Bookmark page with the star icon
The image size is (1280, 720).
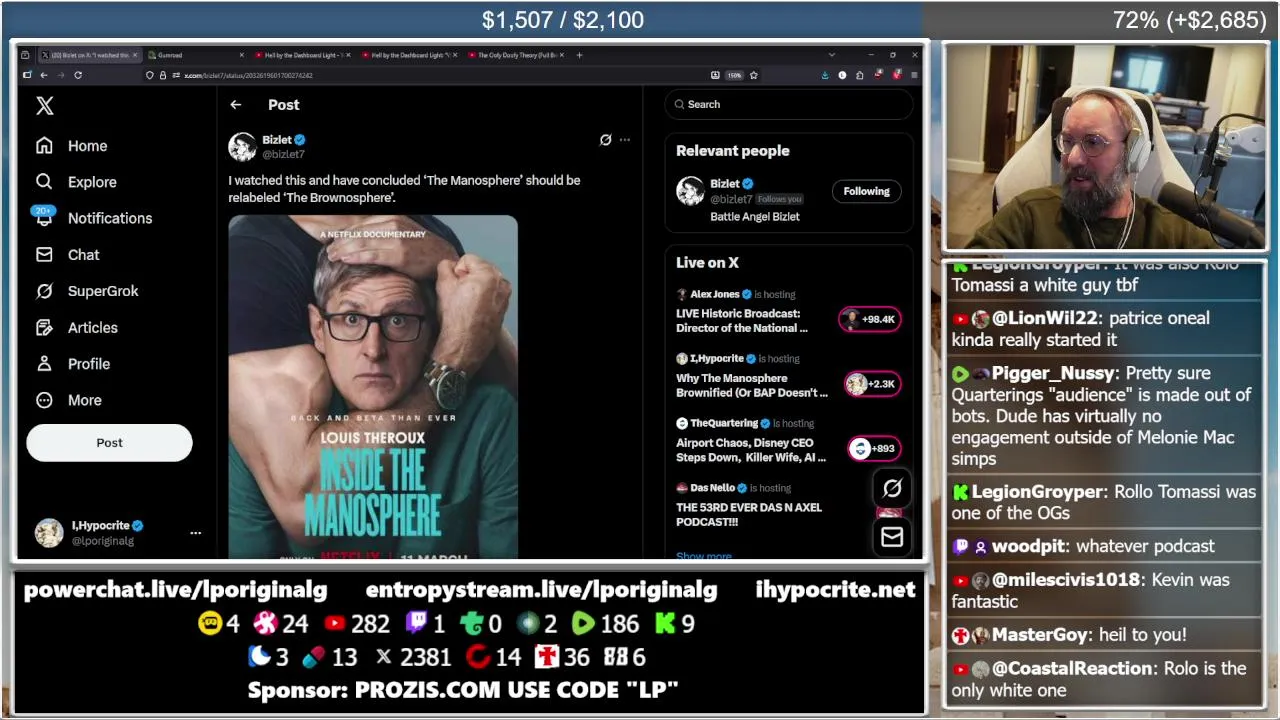coord(753,75)
